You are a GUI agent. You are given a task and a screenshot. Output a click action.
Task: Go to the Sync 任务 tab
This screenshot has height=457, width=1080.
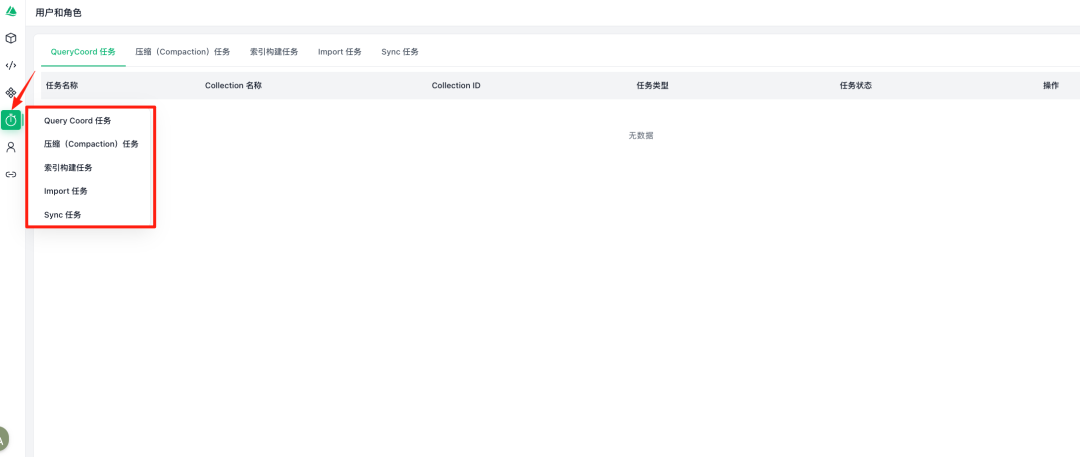coord(400,51)
